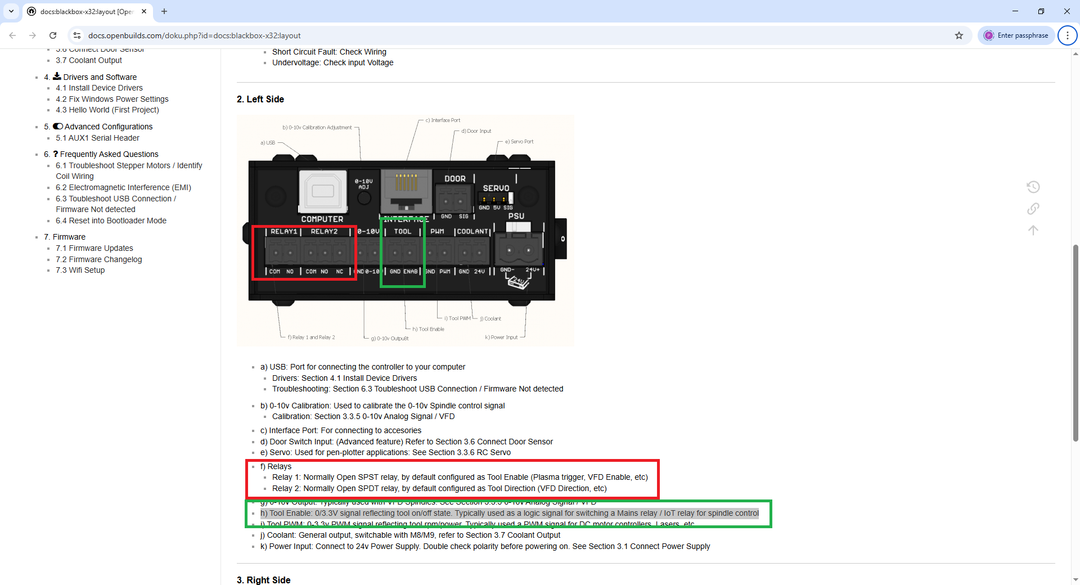Open a new tab with the plus button
1080x585 pixels.
click(164, 11)
